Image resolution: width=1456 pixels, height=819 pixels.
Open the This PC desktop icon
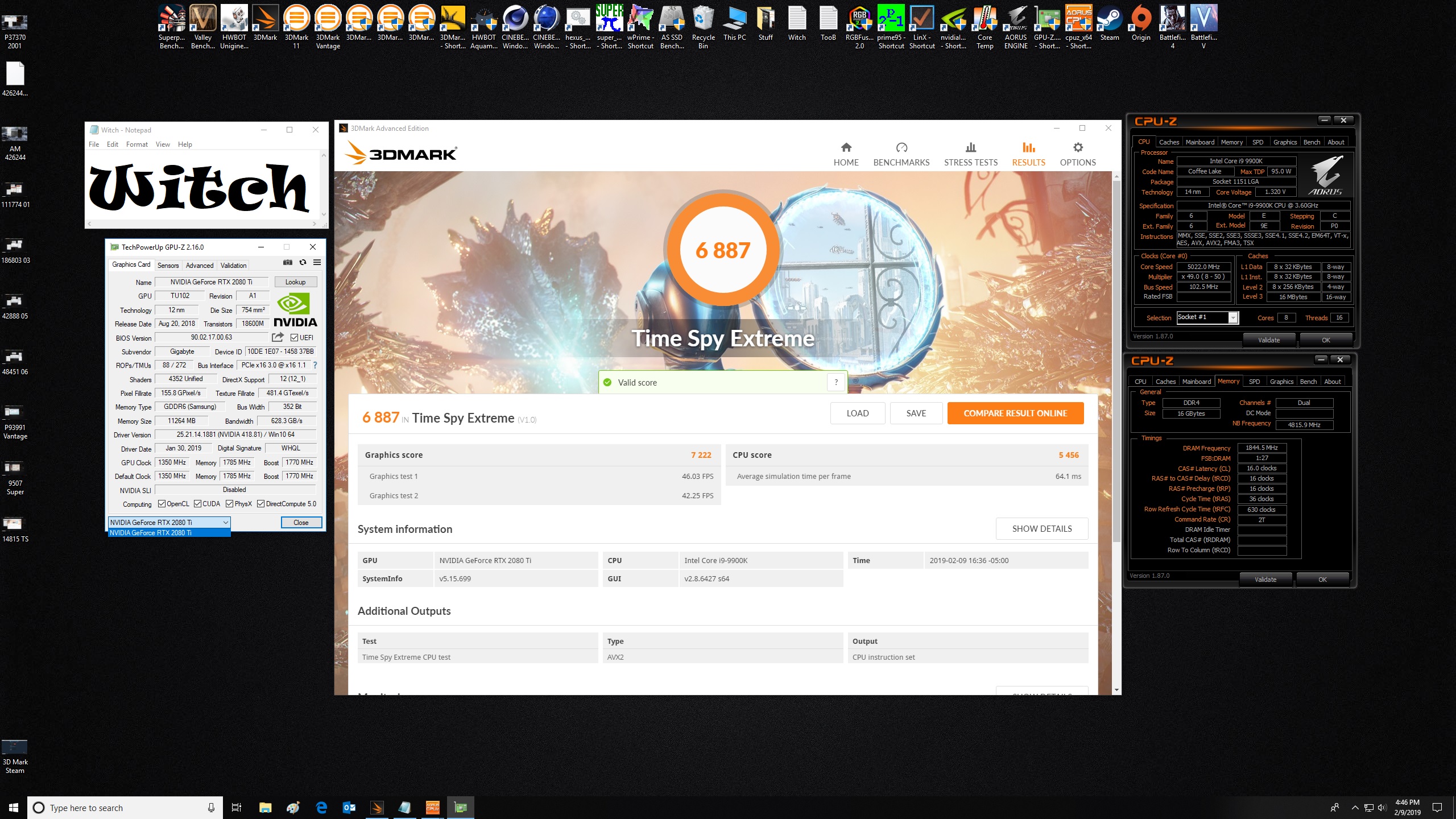click(x=734, y=23)
